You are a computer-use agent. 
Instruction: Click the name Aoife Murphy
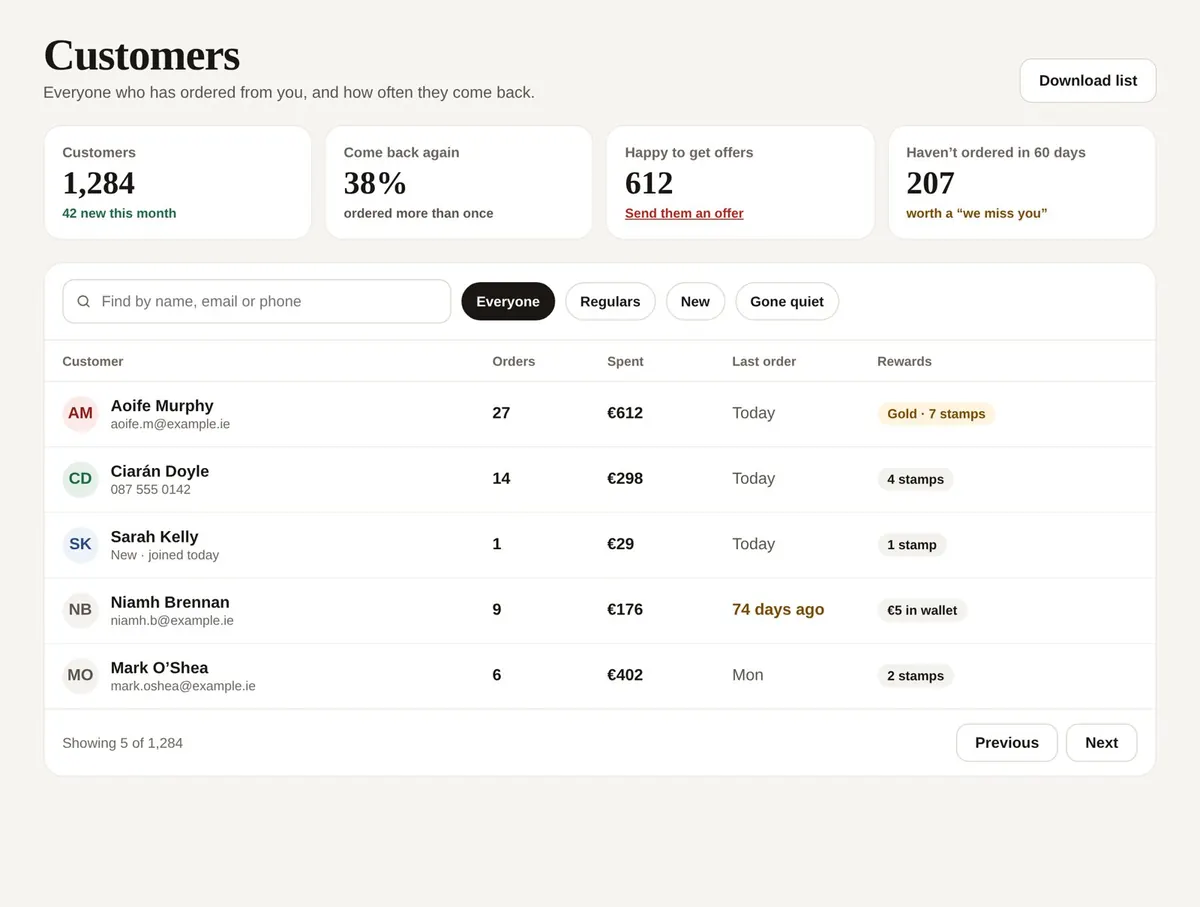tap(162, 405)
